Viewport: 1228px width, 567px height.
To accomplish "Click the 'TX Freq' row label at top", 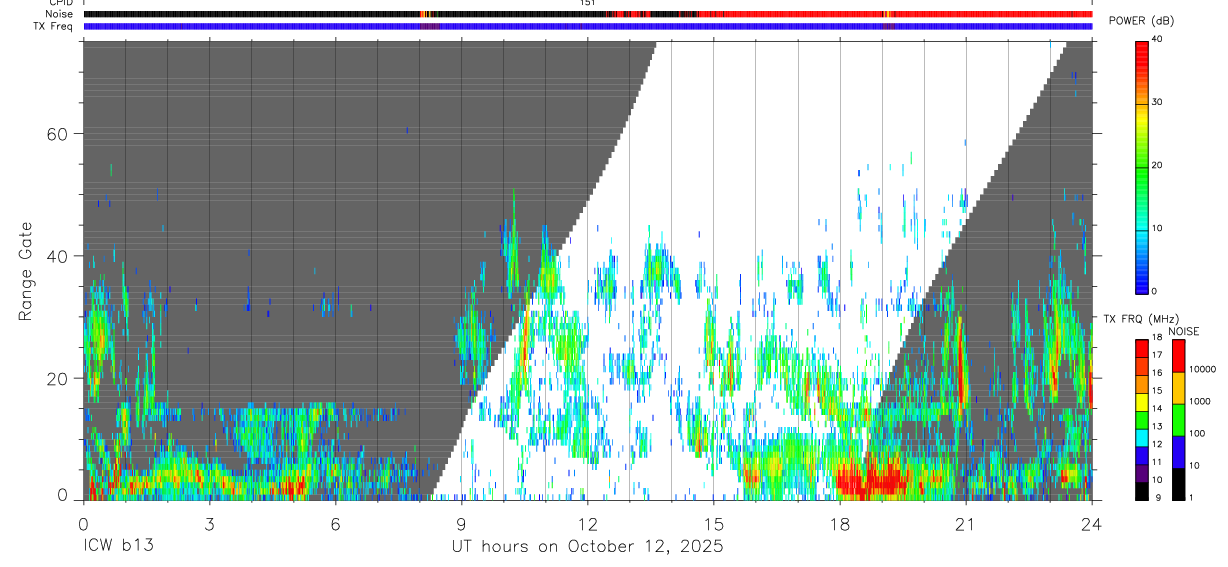I will pos(55,26).
